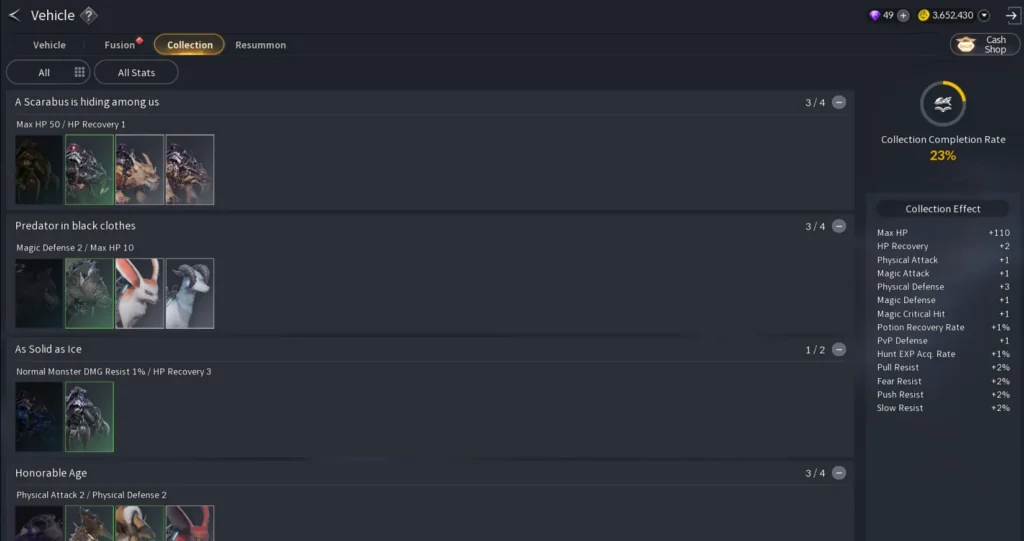Image resolution: width=1024 pixels, height=541 pixels.
Task: Open the All Stats filter
Action: pyautogui.click(x=136, y=73)
